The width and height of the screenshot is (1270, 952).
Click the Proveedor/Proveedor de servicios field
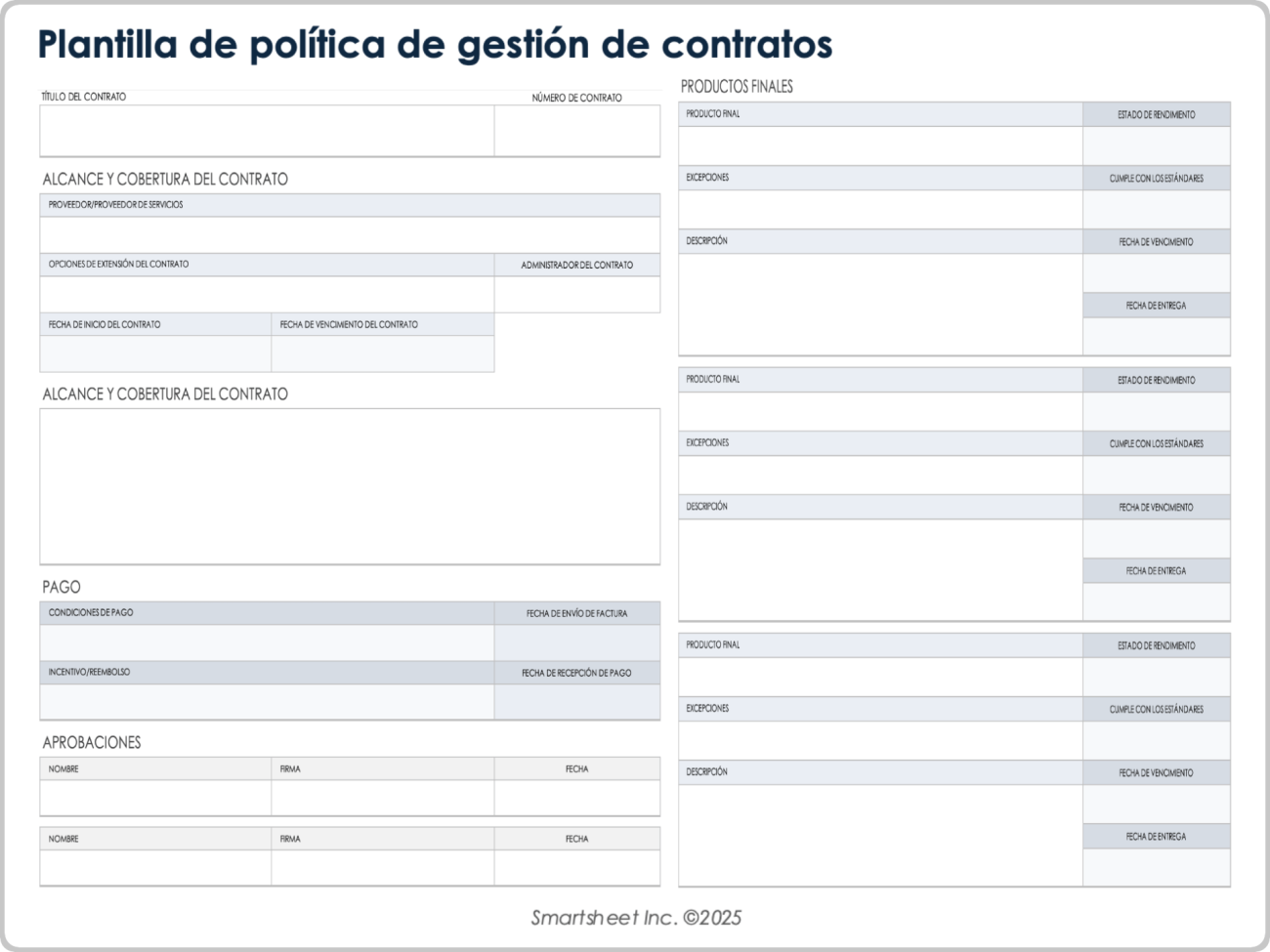(349, 234)
